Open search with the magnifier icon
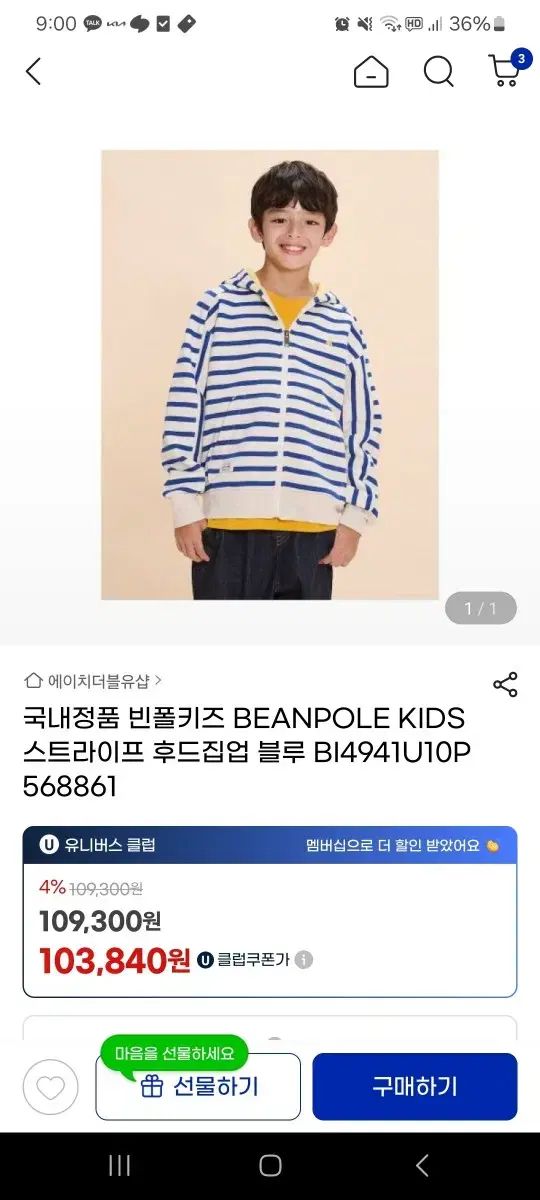The image size is (540, 1200). (x=438, y=71)
